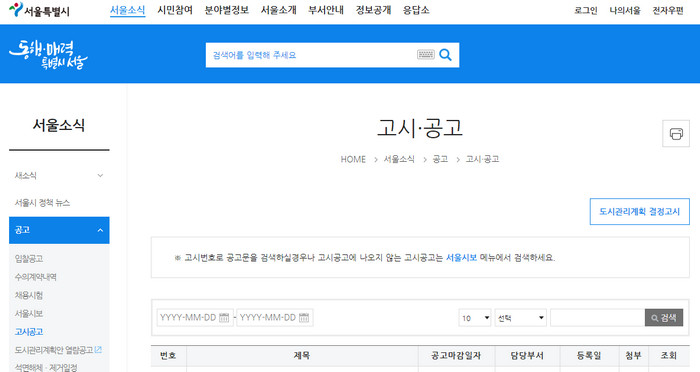Open 도시관리계획안 열람공고 external link in sidebar
Viewport: 700px width, 372px height.
tap(58, 350)
